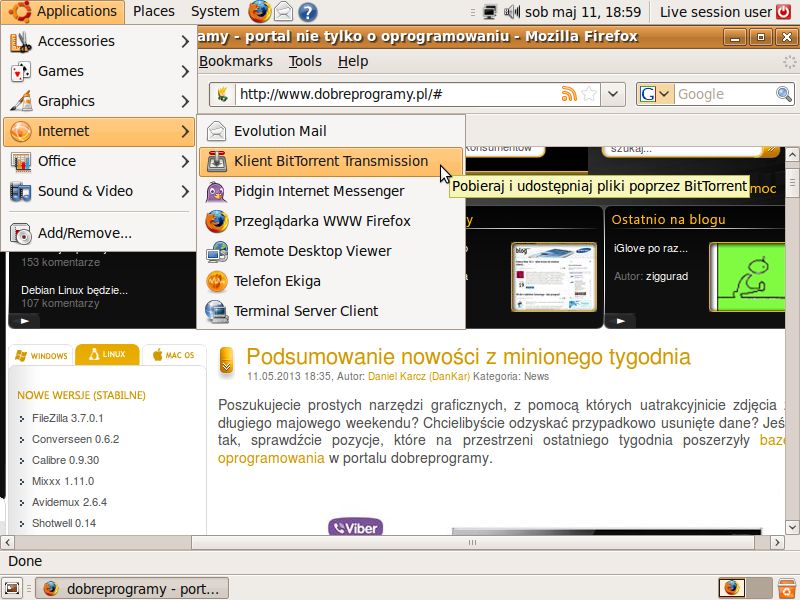Click the RSS feed icon
Screen dimensions: 800x600
568,94
